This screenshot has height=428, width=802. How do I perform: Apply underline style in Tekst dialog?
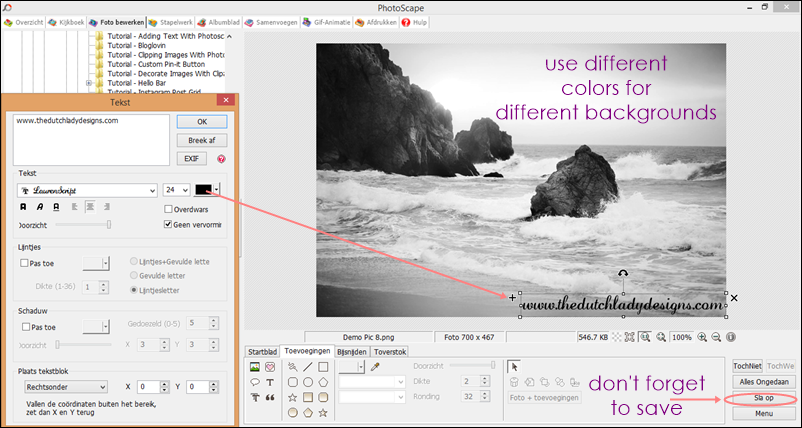point(56,207)
